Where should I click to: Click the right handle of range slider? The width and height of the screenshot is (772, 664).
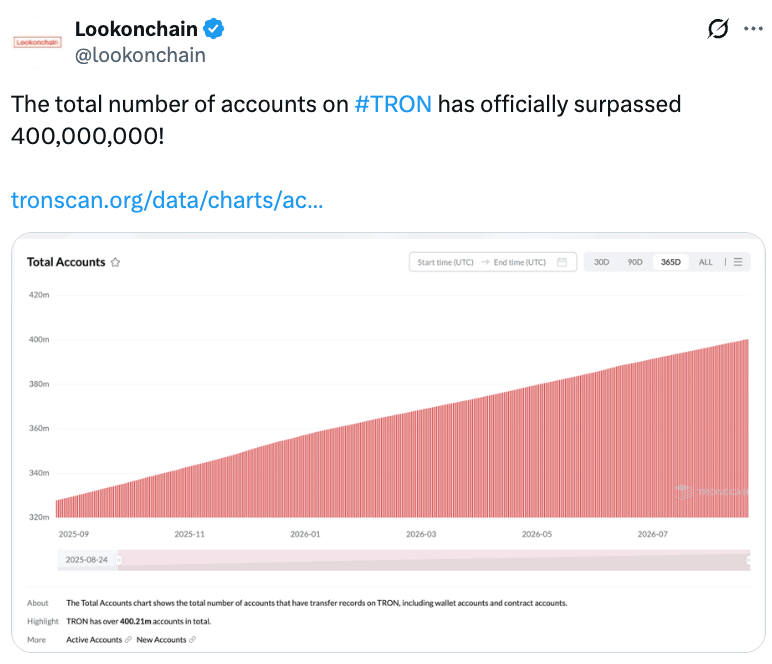[x=748, y=560]
